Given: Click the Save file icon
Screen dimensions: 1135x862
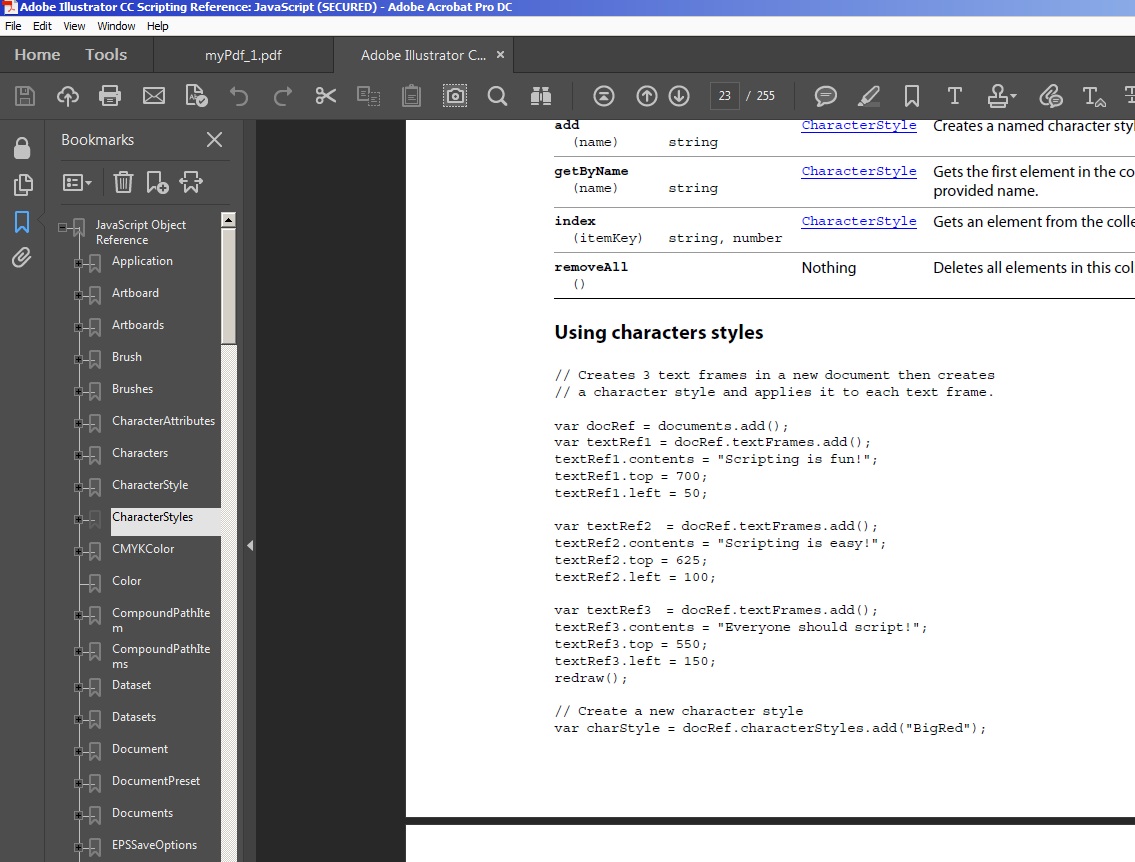Looking at the screenshot, I should click(x=25, y=96).
